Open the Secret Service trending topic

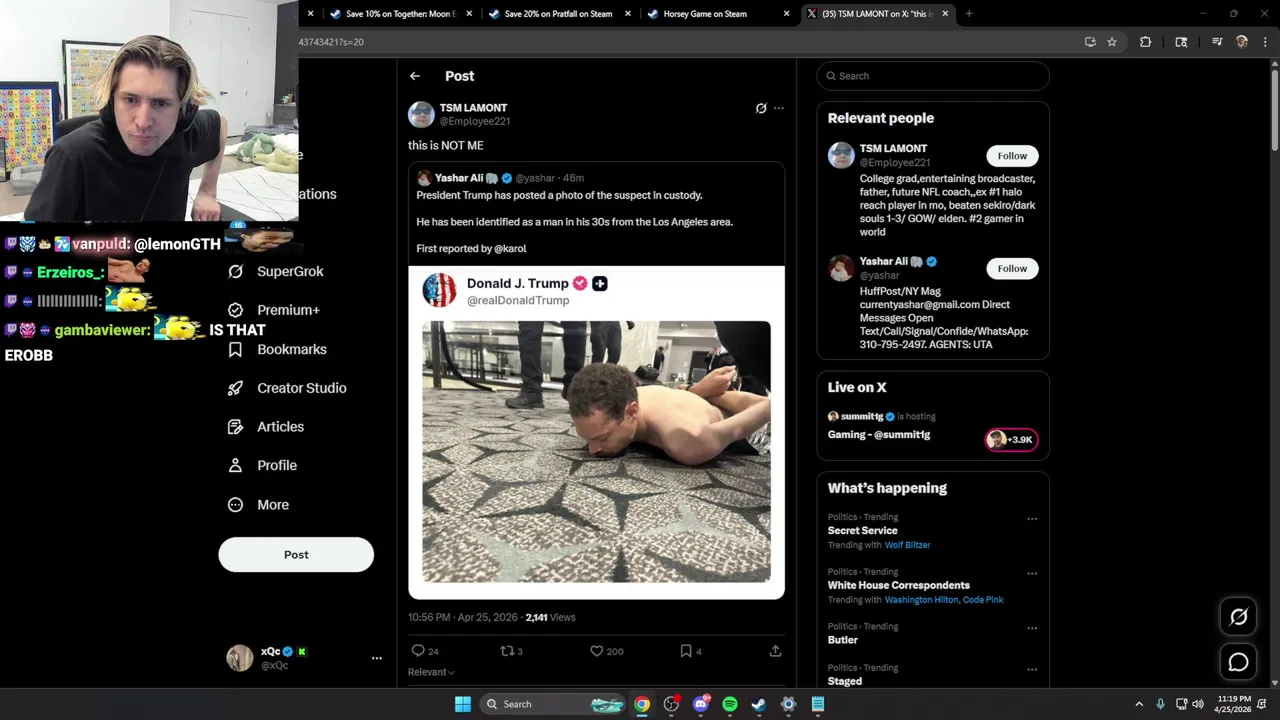pyautogui.click(x=862, y=531)
